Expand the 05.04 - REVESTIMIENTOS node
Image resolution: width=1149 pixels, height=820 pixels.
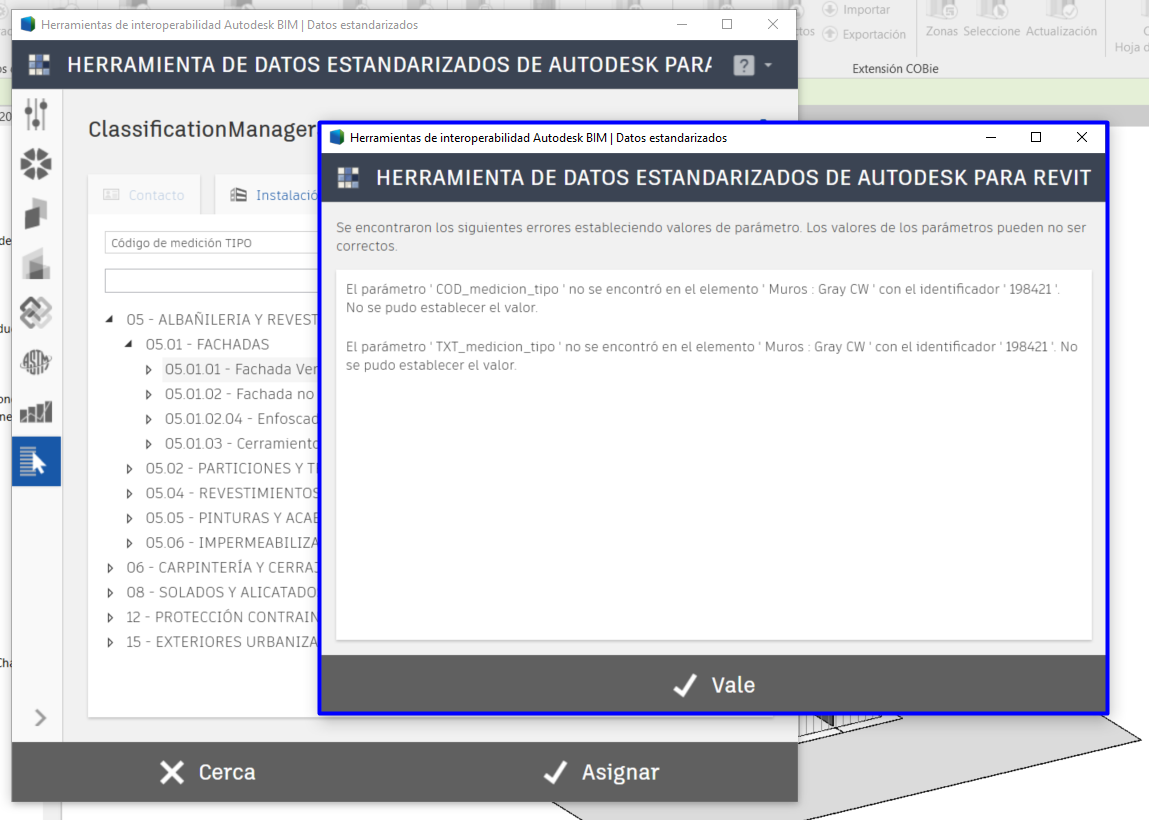tap(129, 493)
